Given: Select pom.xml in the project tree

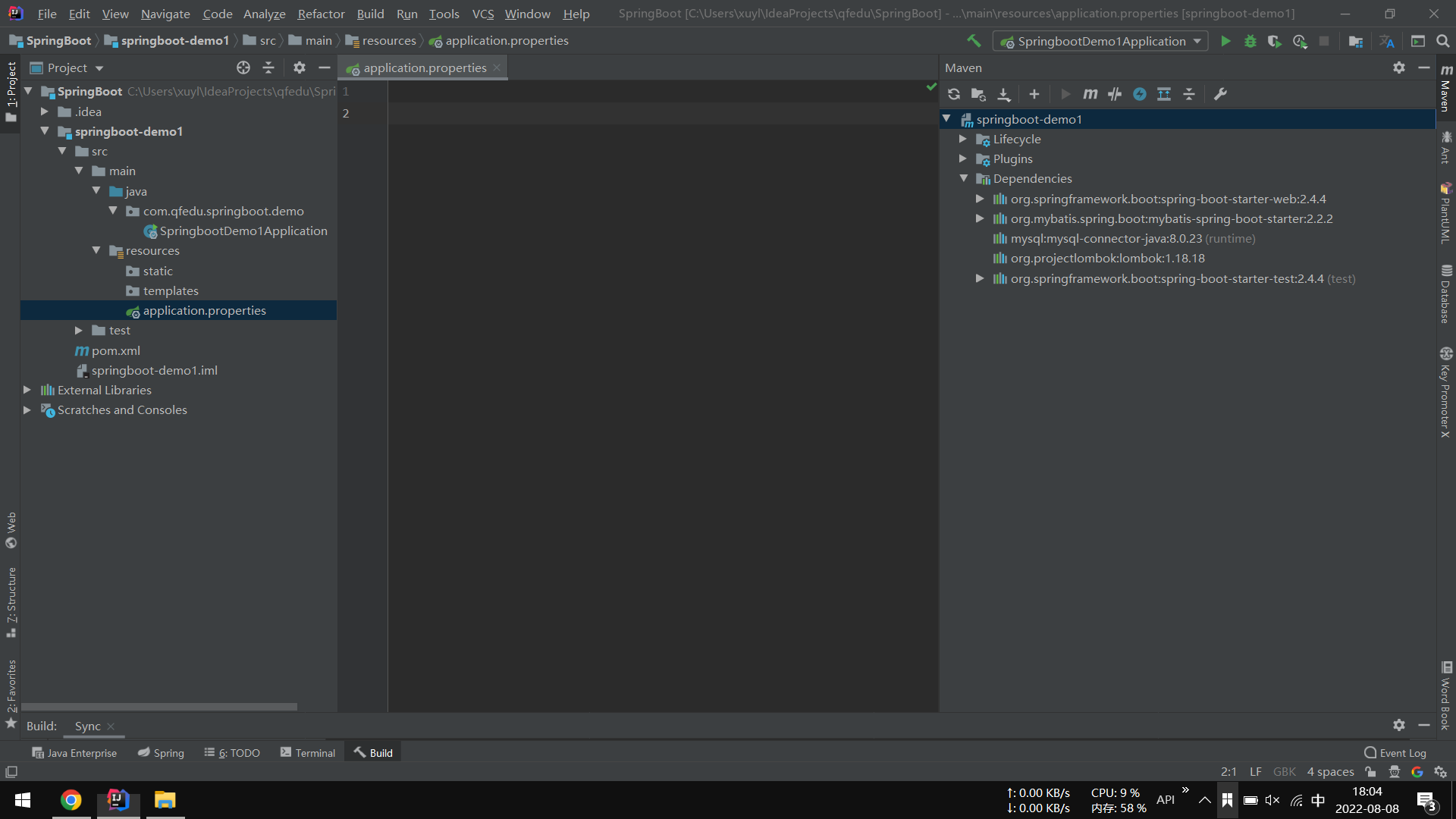Looking at the screenshot, I should (x=115, y=350).
